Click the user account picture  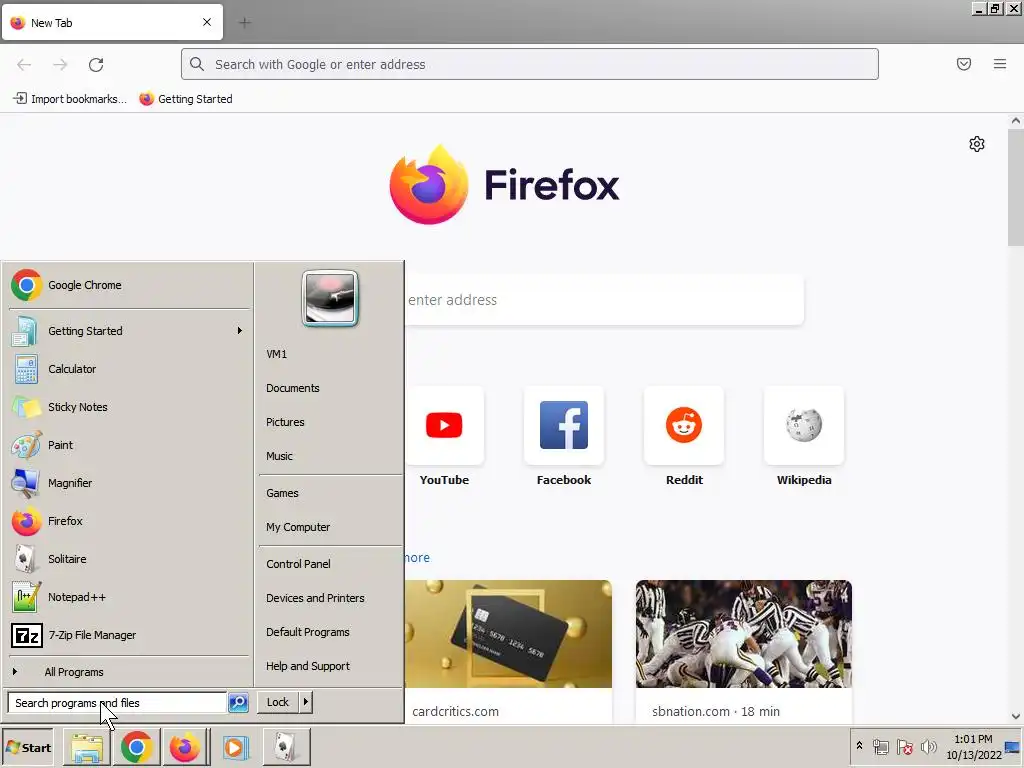pyautogui.click(x=330, y=298)
